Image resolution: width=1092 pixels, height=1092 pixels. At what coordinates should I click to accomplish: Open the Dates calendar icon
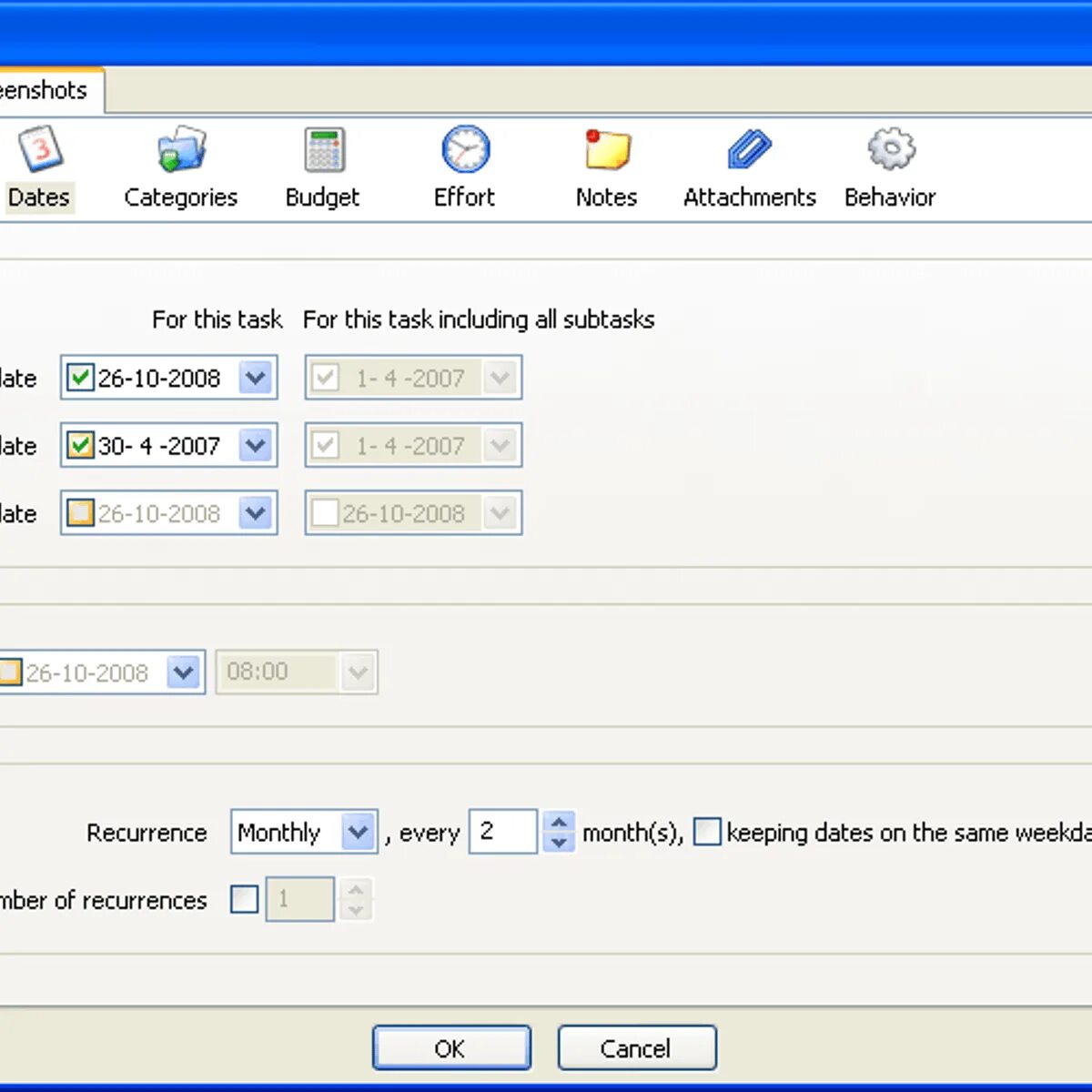tap(41, 148)
